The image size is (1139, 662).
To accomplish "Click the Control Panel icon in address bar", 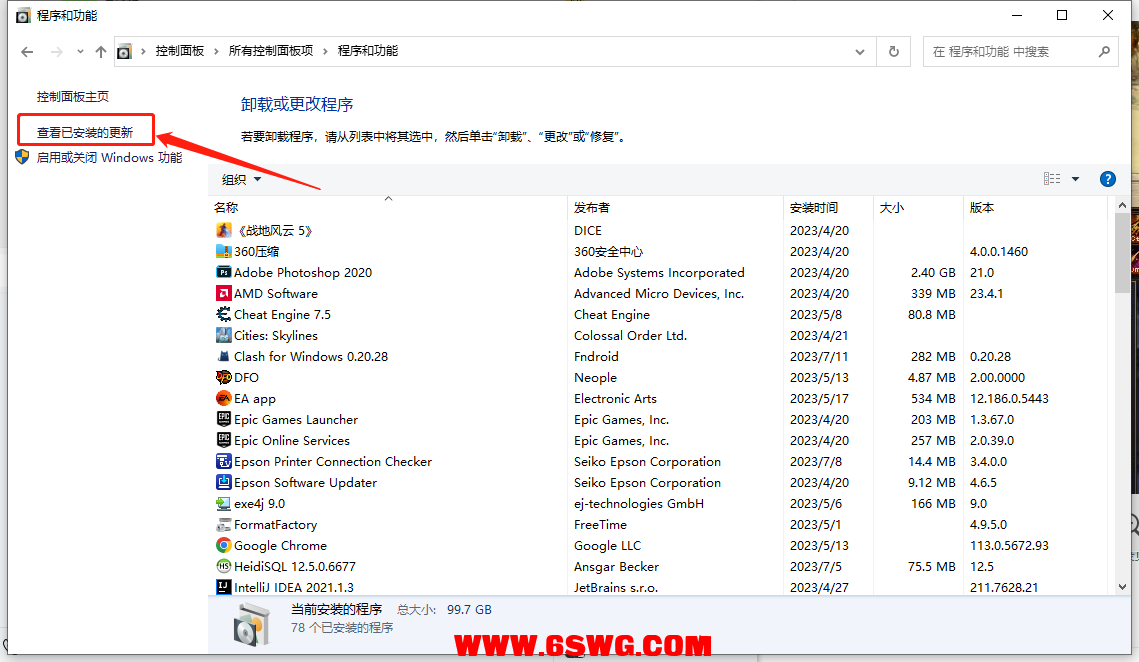I will point(125,52).
